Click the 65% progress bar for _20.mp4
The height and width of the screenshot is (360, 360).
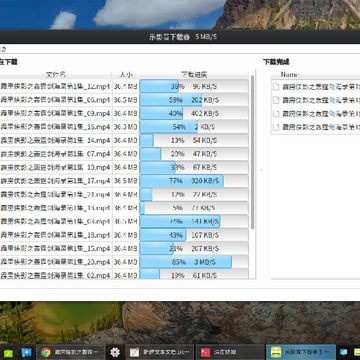coord(194,262)
